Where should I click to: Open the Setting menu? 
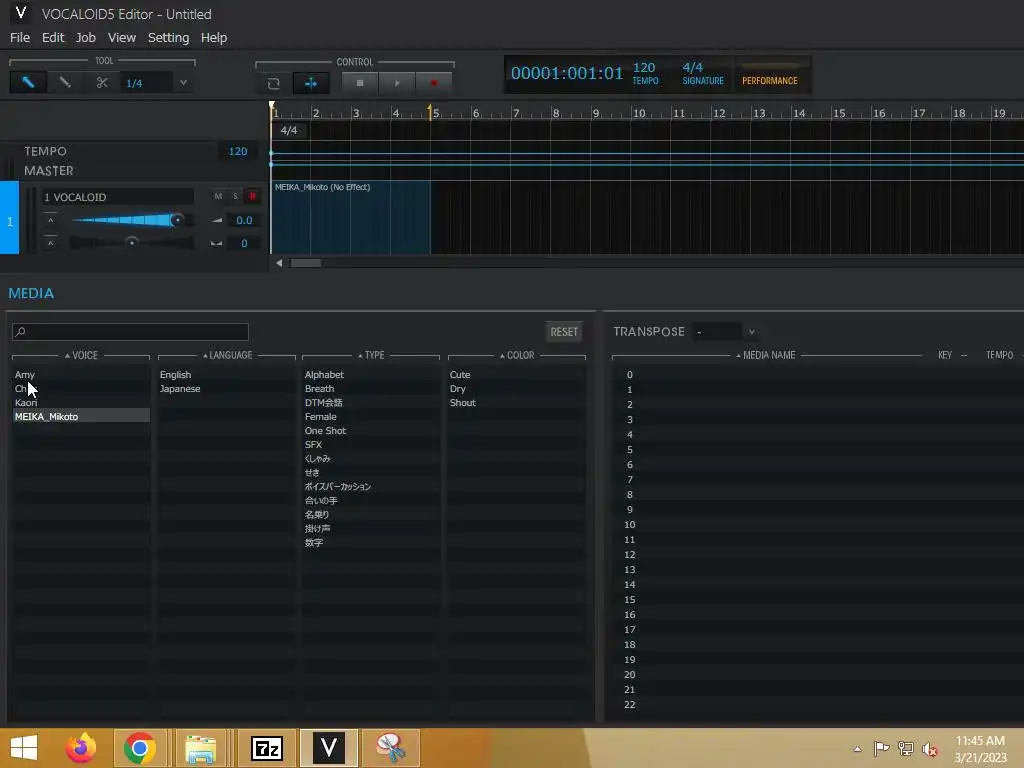point(168,38)
